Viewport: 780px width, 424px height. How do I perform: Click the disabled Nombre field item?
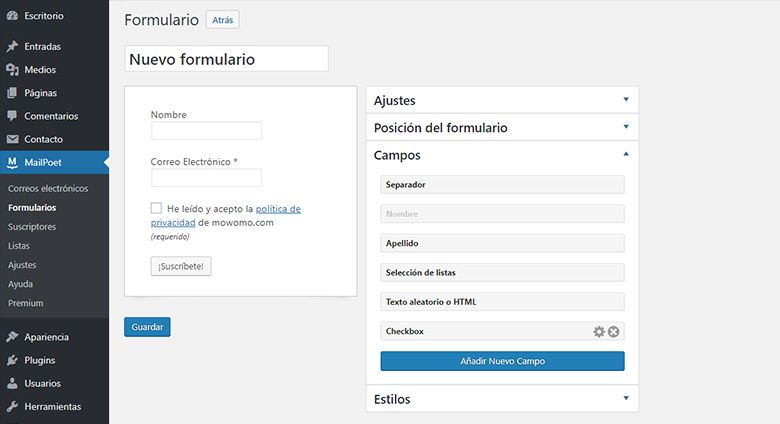(502, 214)
